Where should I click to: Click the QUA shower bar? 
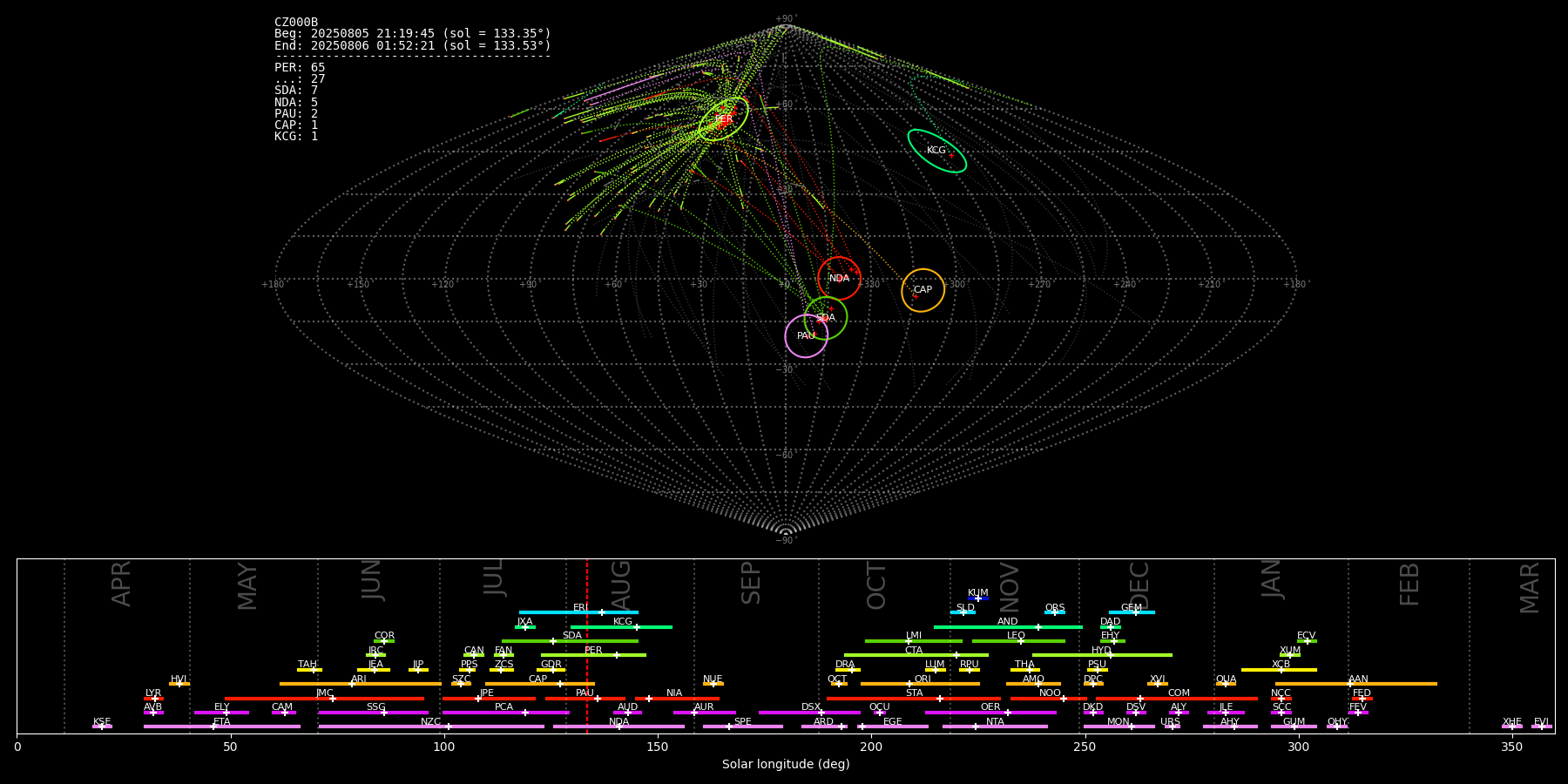coord(1226,684)
